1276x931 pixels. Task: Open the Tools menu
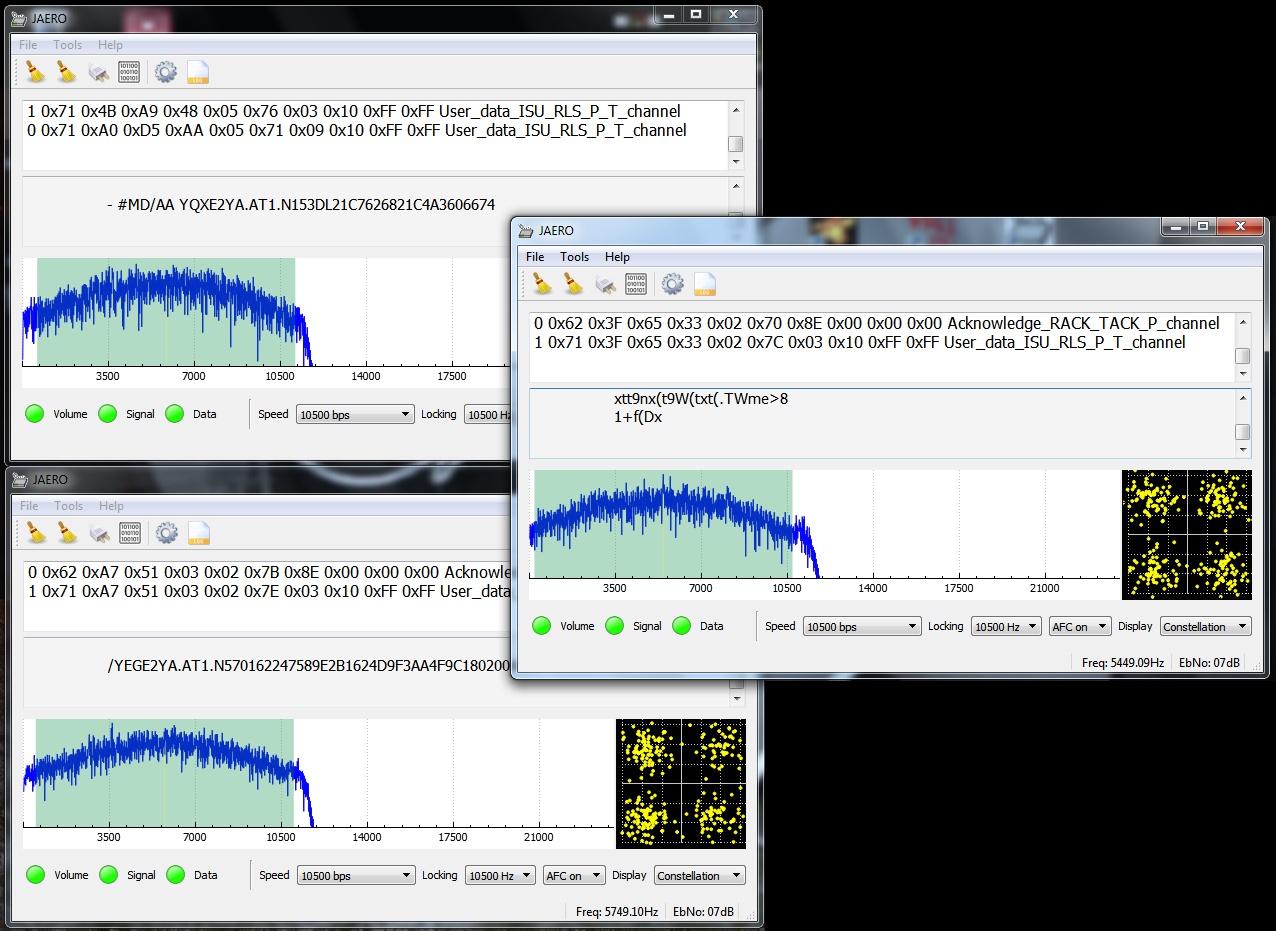pyautogui.click(x=574, y=257)
